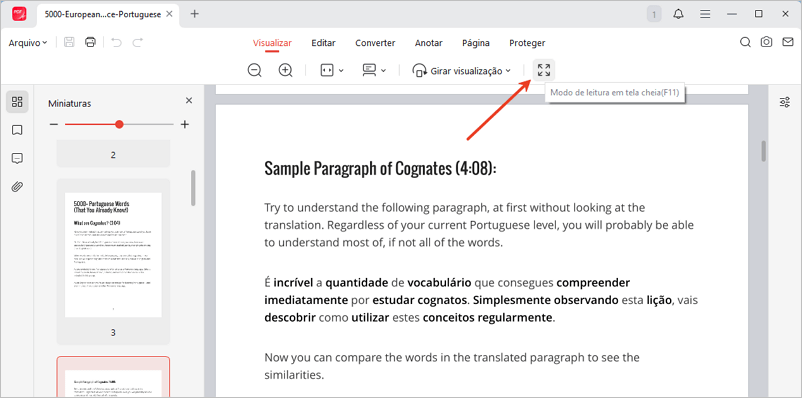The image size is (802, 398).
Task: Expand the Girar visualização dropdown arrow
Action: click(508, 71)
